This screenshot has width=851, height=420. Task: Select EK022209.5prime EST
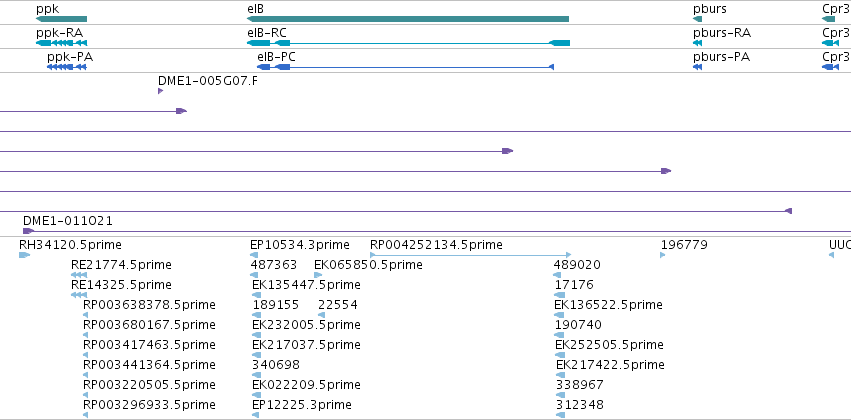pyautogui.click(x=306, y=385)
